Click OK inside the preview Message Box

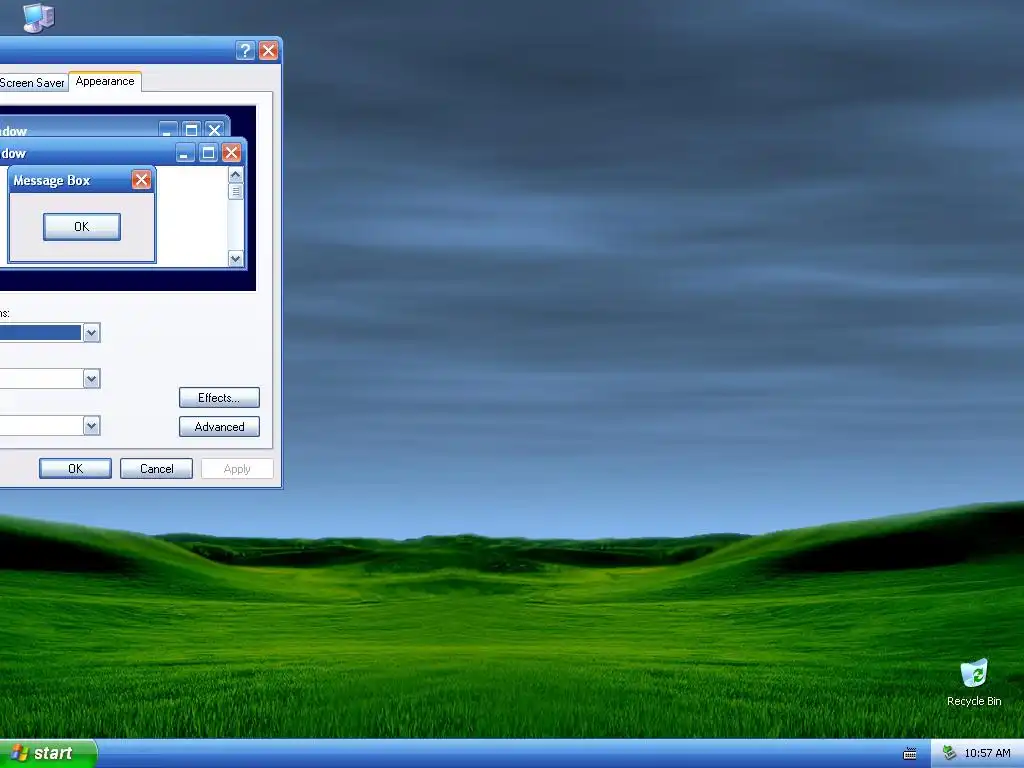pos(82,227)
